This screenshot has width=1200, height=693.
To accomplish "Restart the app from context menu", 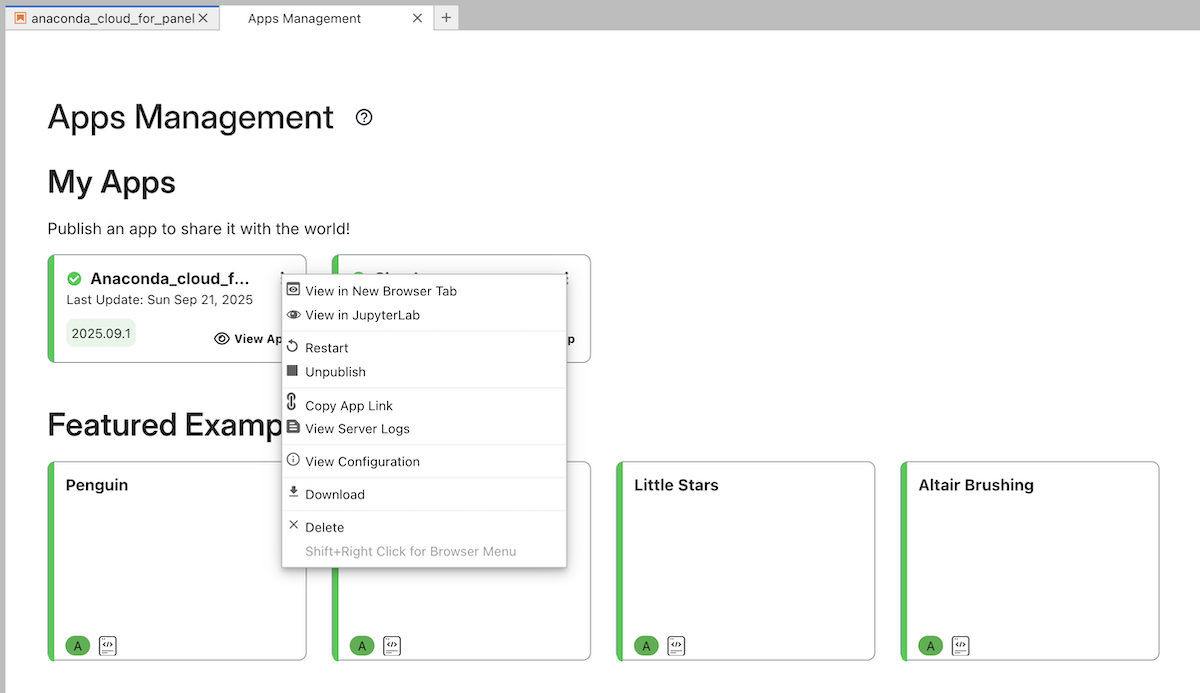I will [326, 348].
